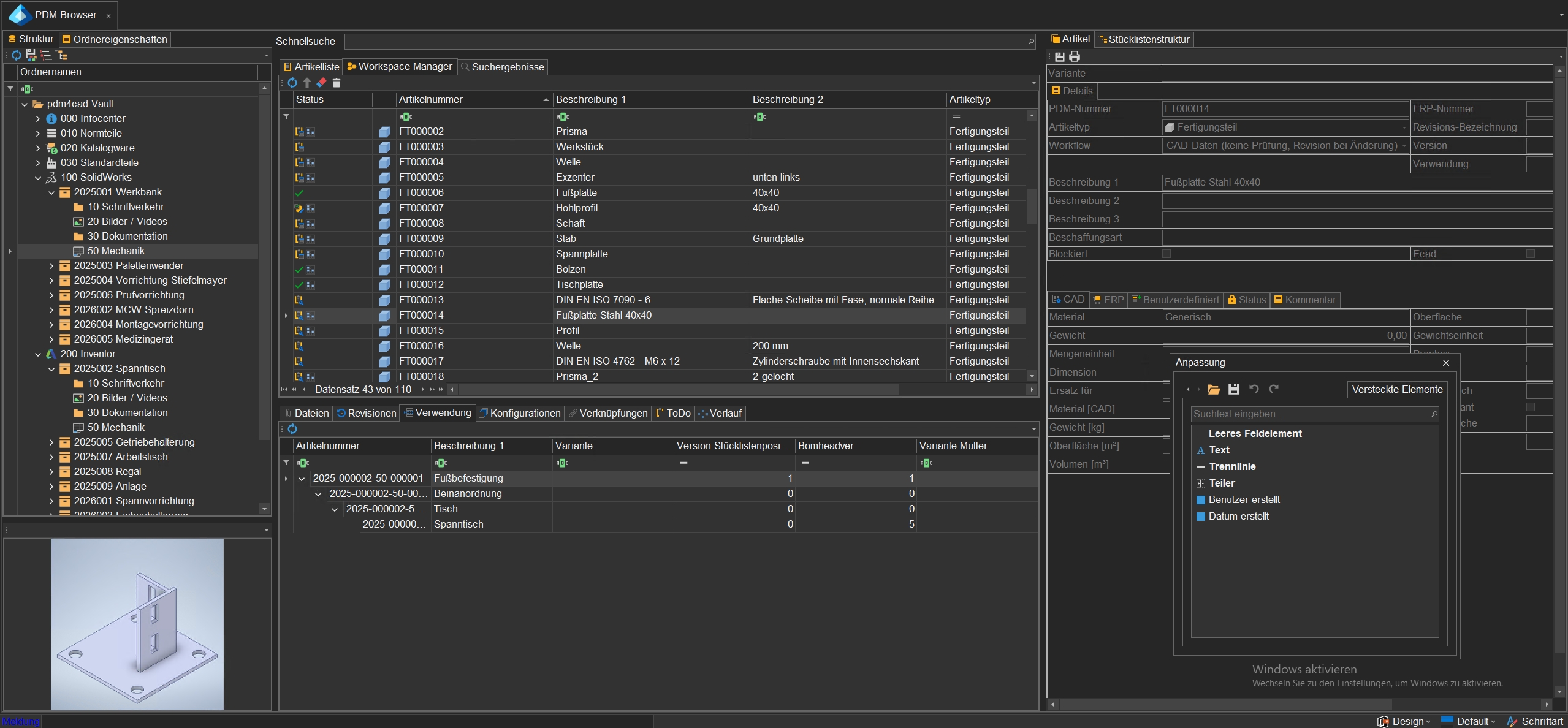Switch to the ERP tab
The height and width of the screenshot is (728, 1568).
coord(1108,300)
